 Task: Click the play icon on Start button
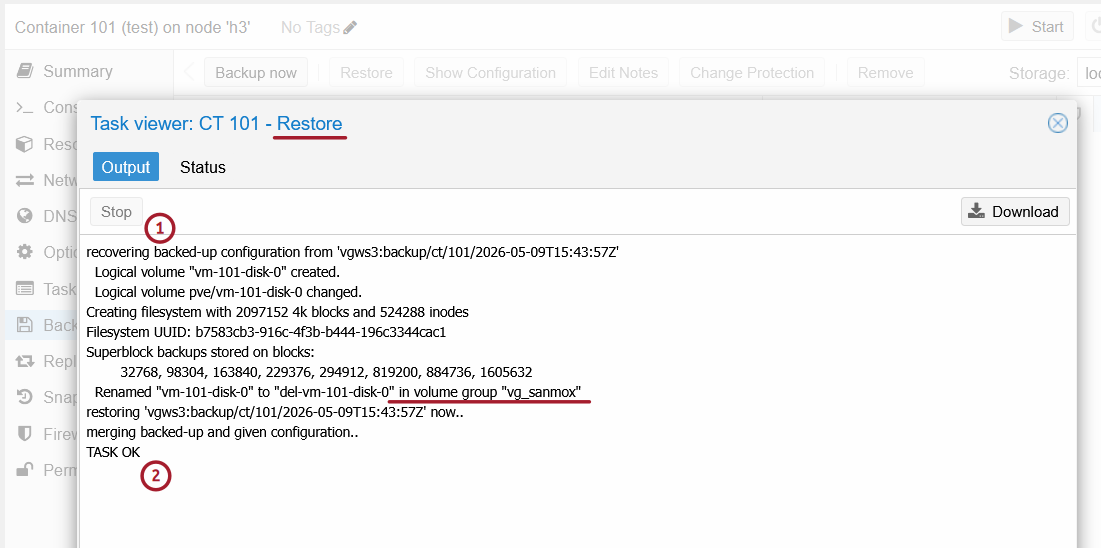tap(1015, 27)
